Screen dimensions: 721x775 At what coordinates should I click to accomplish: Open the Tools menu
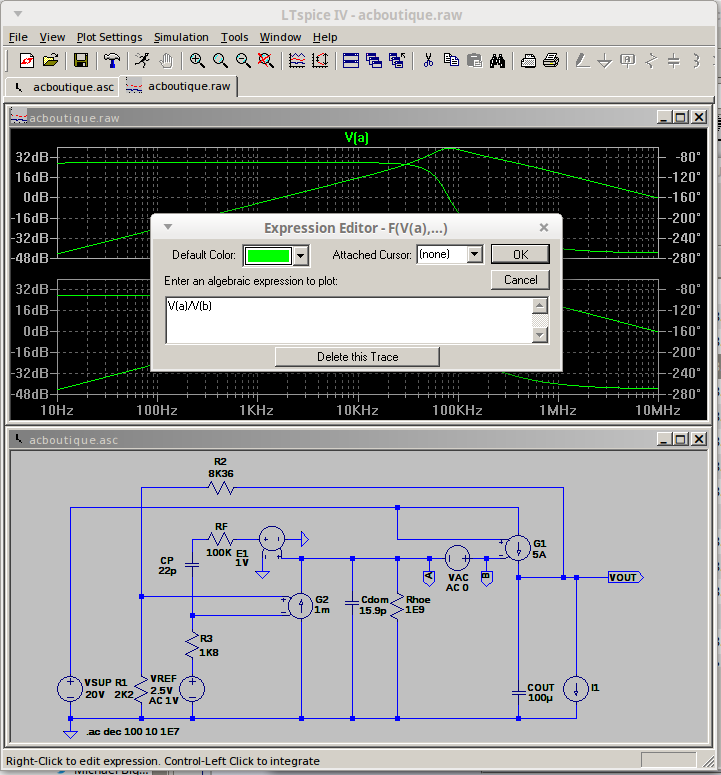pos(234,37)
